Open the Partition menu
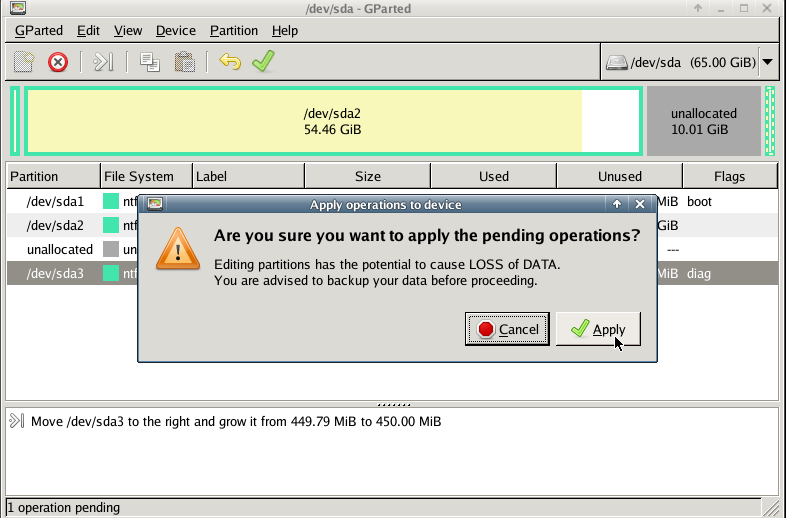786x518 pixels. [234, 30]
